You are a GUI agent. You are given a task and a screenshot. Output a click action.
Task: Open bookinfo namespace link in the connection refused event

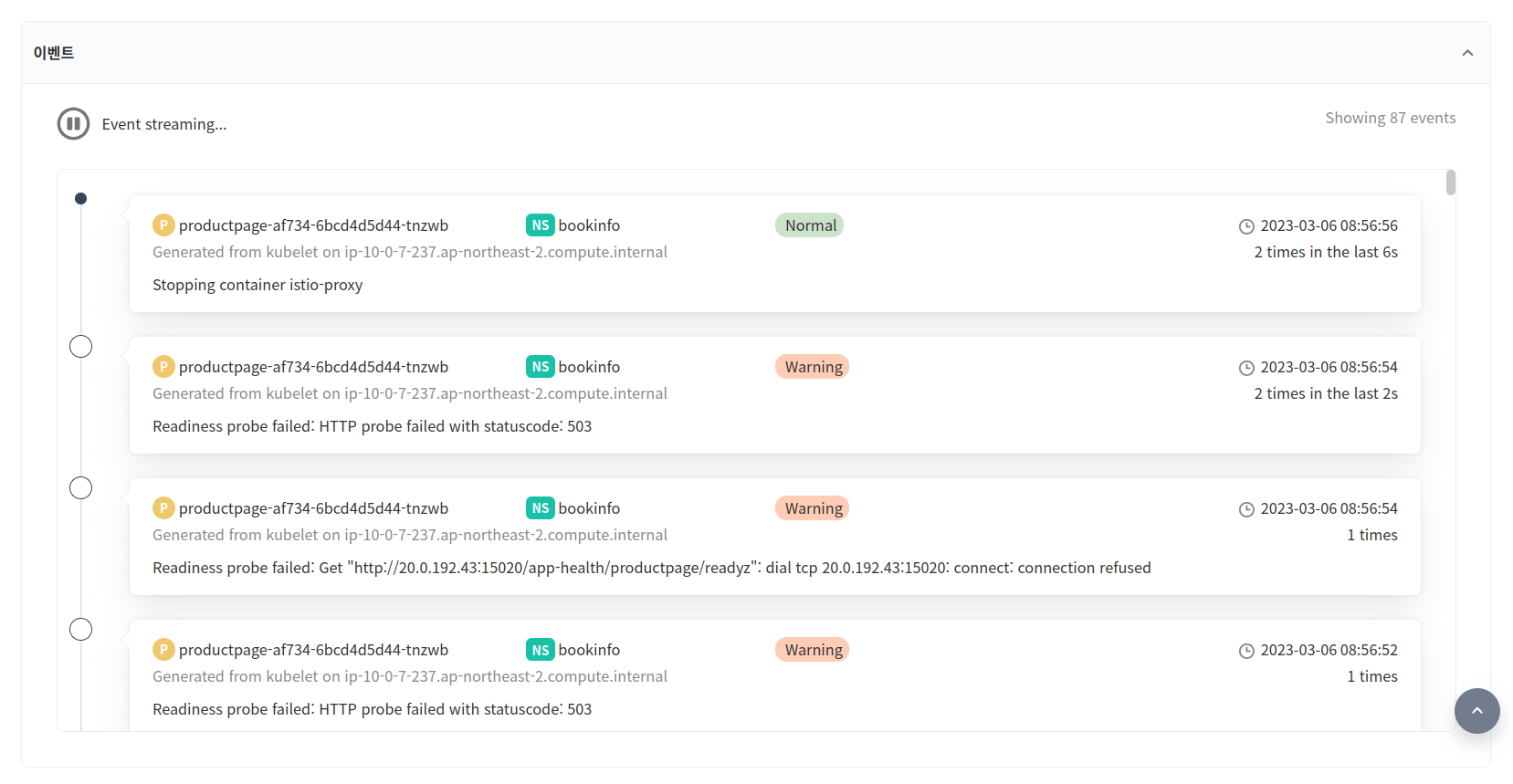tap(589, 507)
